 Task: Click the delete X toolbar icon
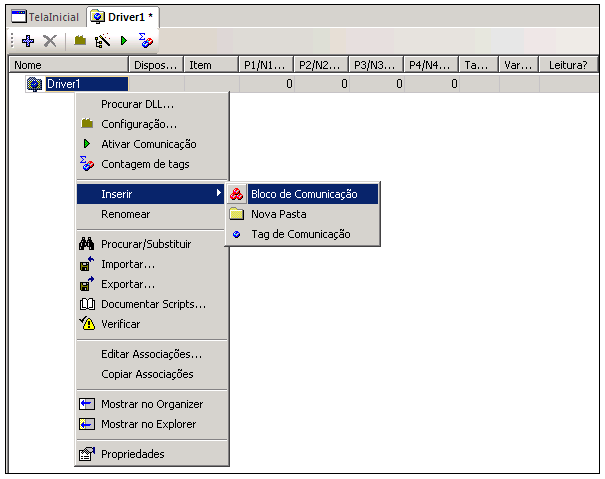coord(49,41)
